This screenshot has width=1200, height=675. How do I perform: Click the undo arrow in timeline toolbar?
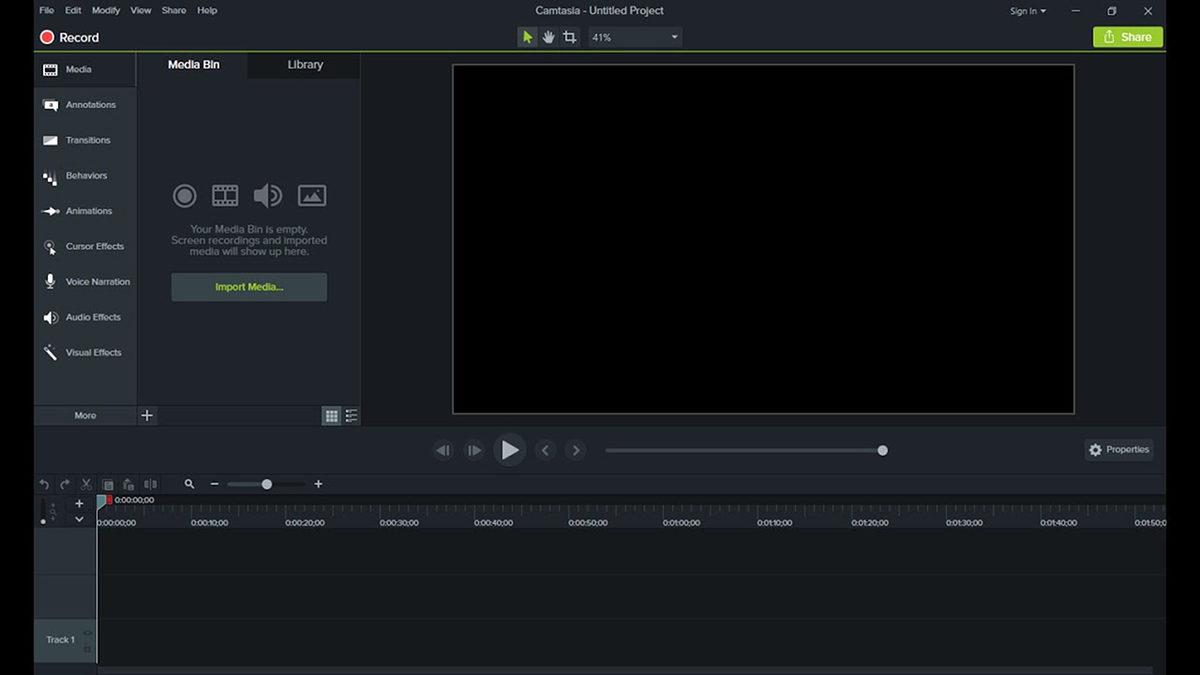coord(44,484)
